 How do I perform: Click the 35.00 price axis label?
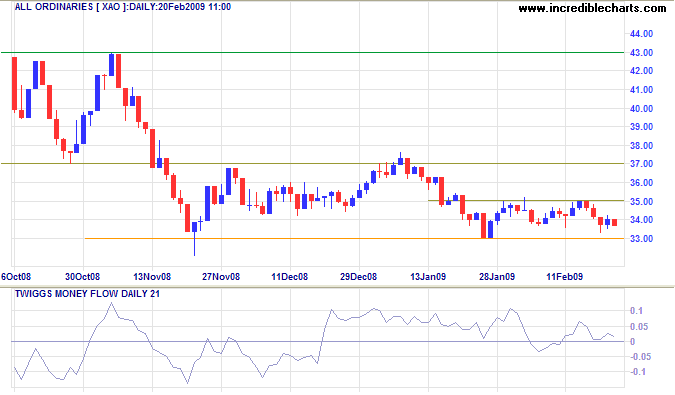click(x=641, y=201)
